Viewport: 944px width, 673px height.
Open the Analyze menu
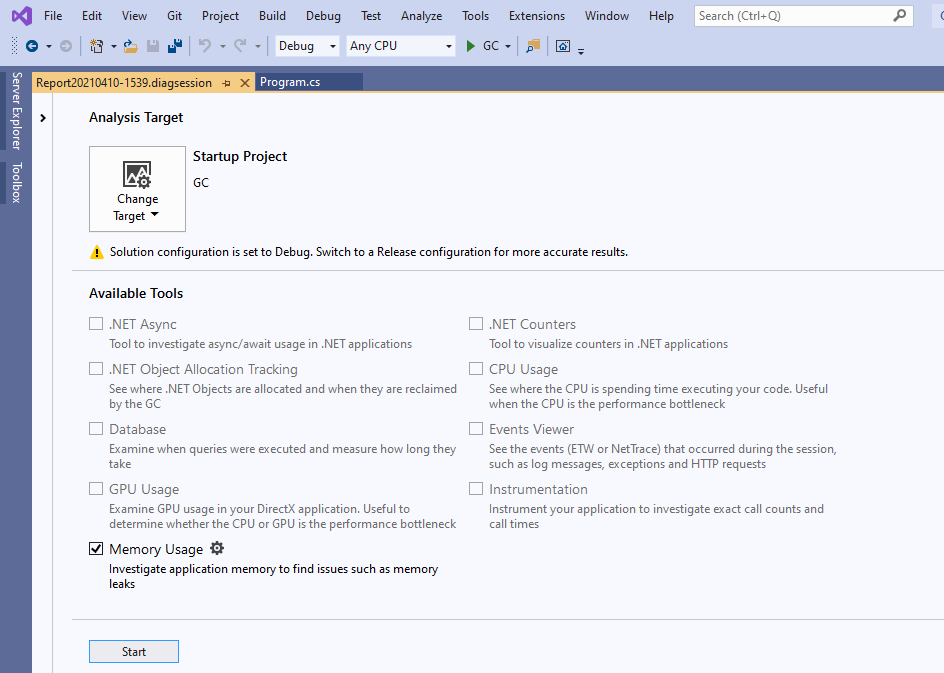point(421,15)
